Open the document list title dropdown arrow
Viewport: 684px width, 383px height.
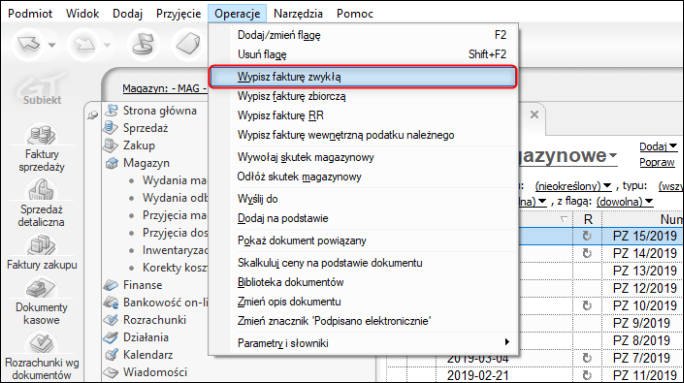(613, 155)
